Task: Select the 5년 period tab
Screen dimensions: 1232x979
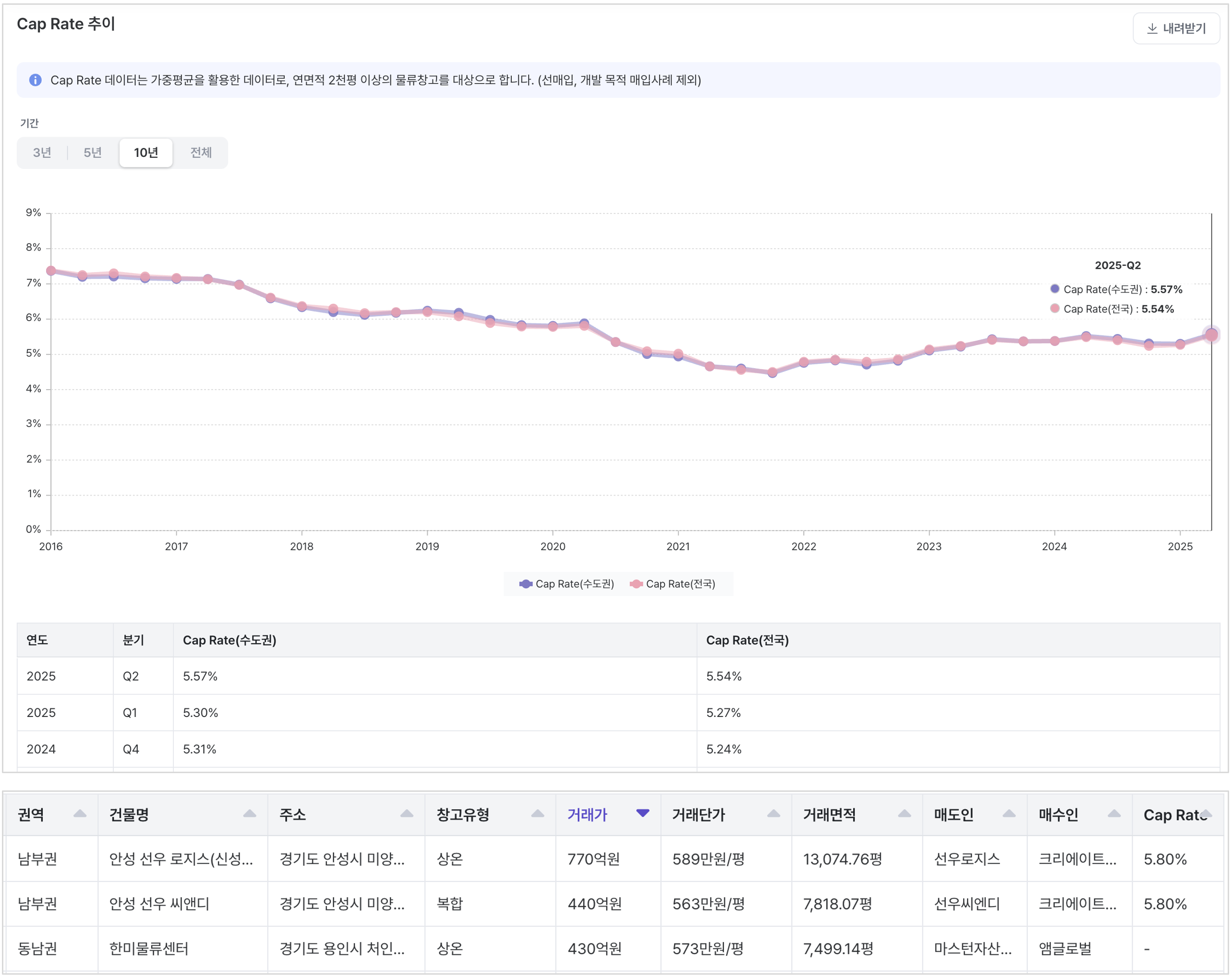Action: point(93,153)
